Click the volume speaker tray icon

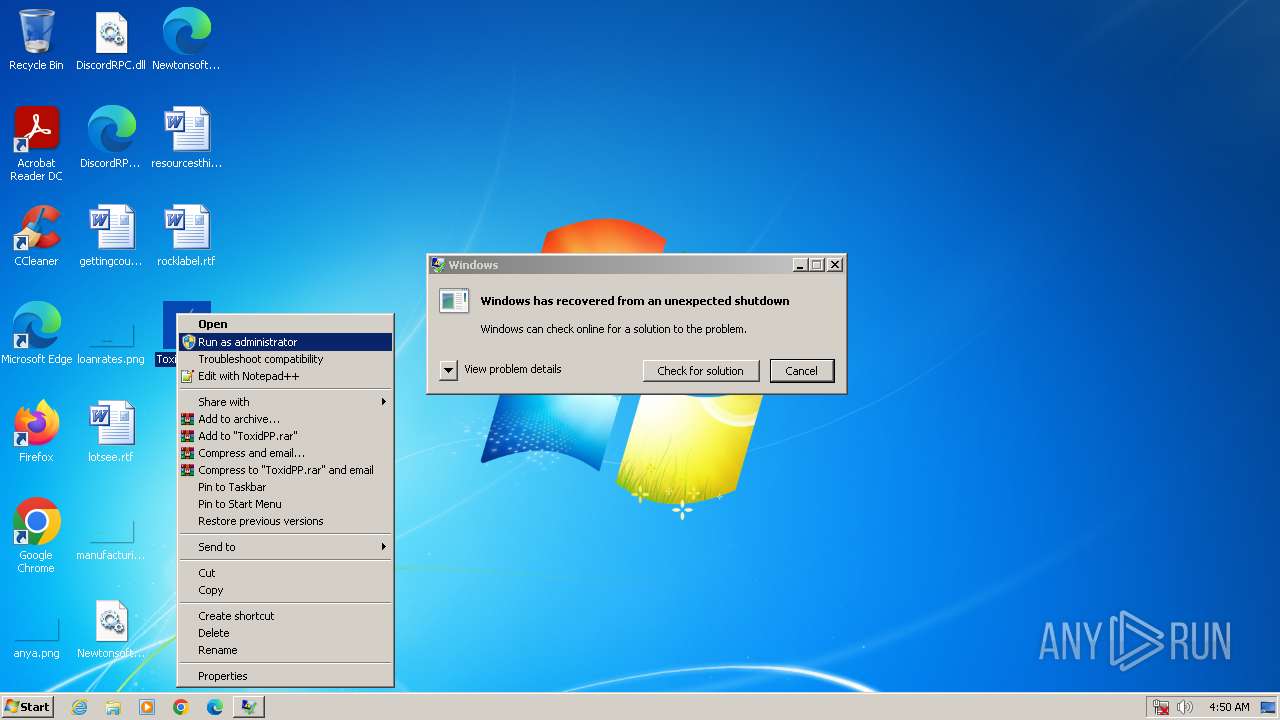(1185, 707)
